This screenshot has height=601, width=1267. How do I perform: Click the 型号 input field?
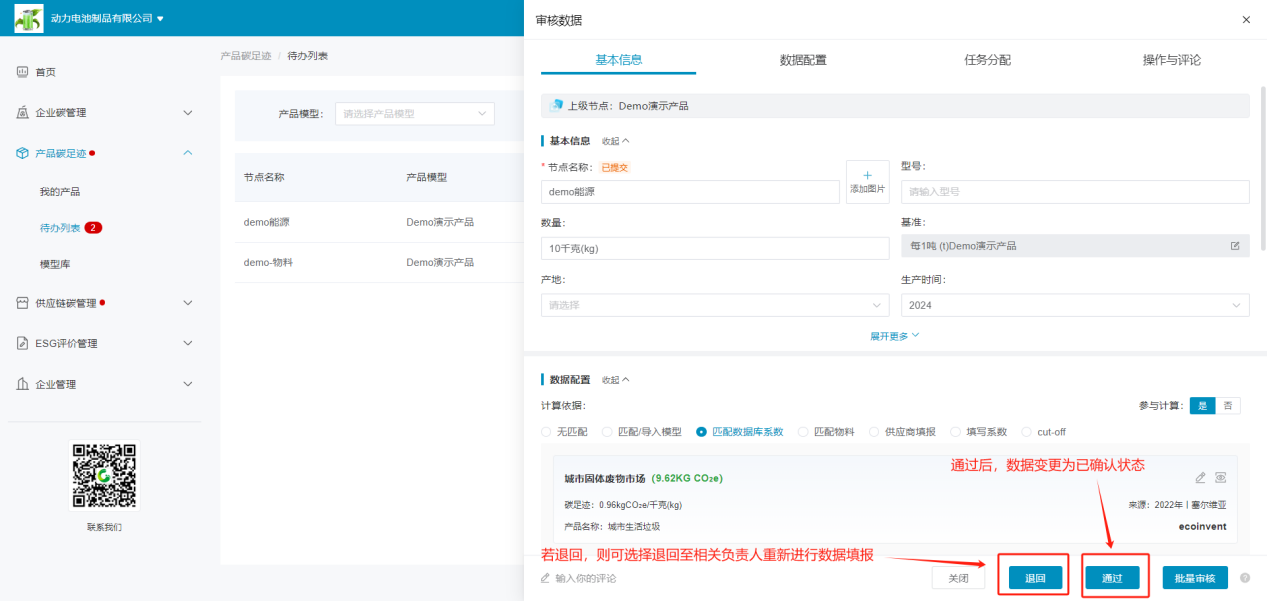1074,191
